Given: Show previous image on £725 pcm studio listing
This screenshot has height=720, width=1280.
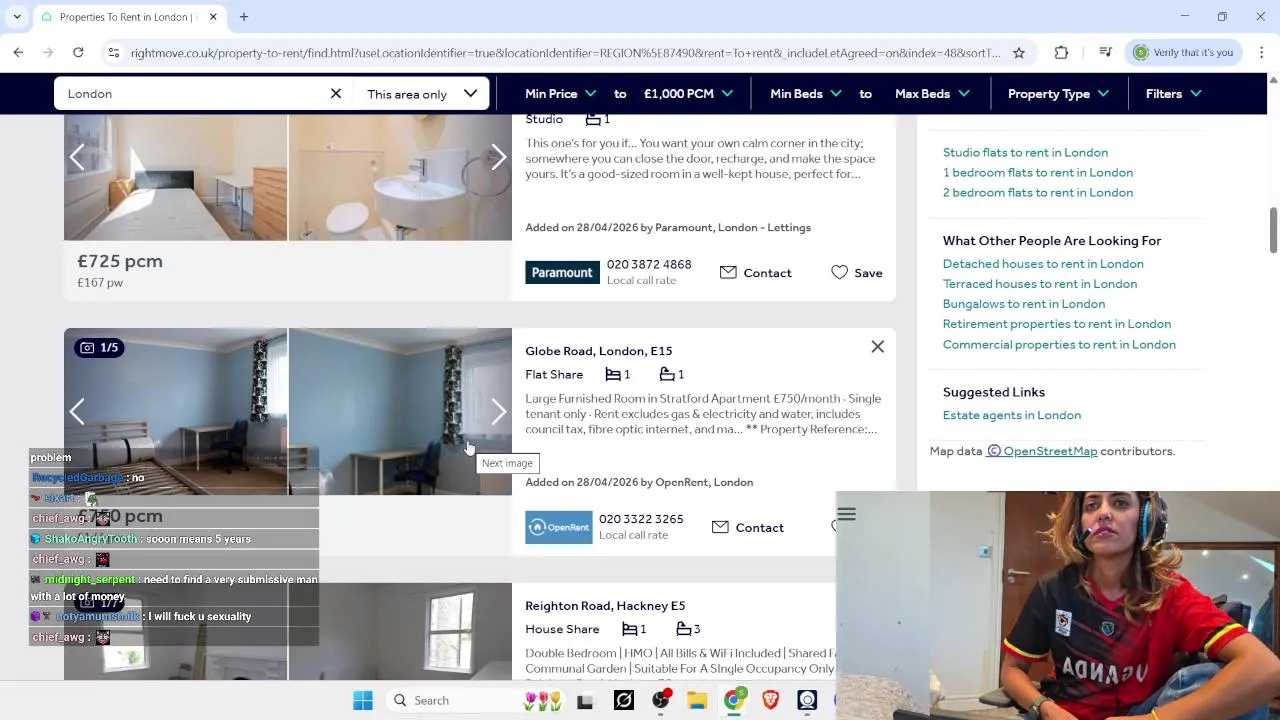Looking at the screenshot, I should pos(77,157).
